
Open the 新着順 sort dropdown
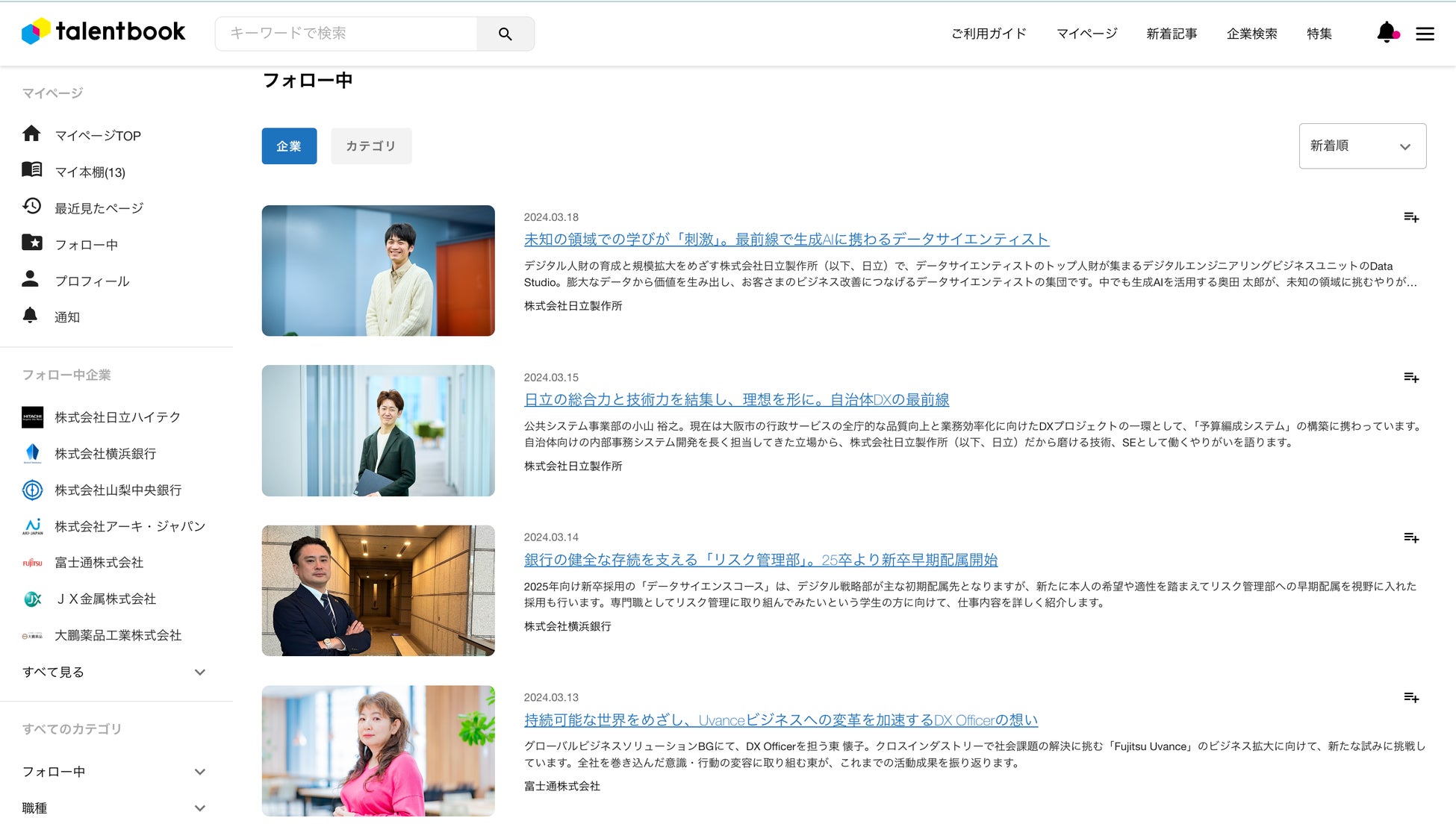click(1362, 146)
